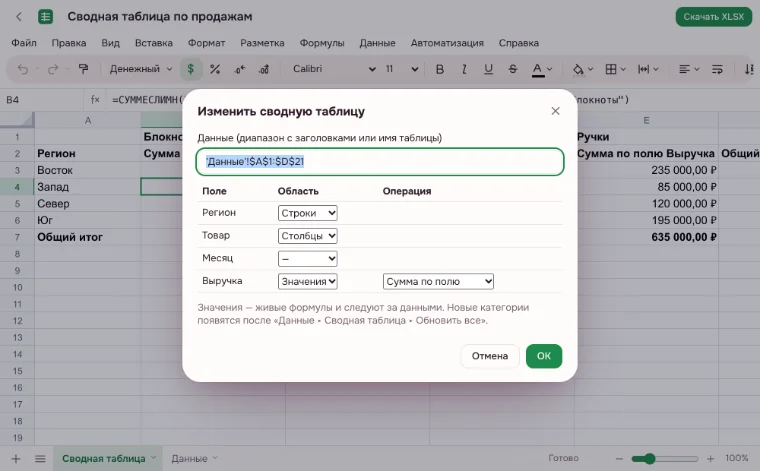The width and height of the screenshot is (760, 471).
Task: Click the strikethrough icon
Action: pyautogui.click(x=513, y=69)
